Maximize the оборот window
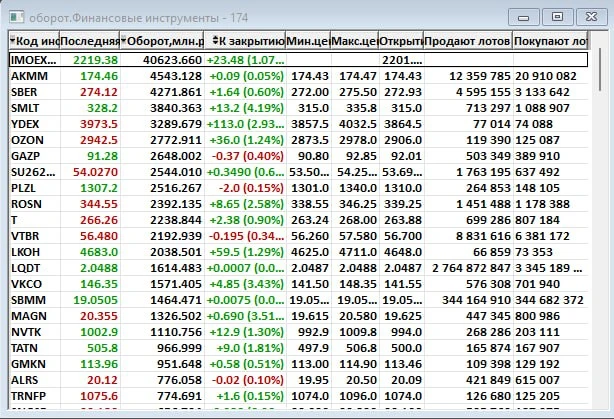Image resolution: width=614 pixels, height=419 pixels. click(557, 17)
